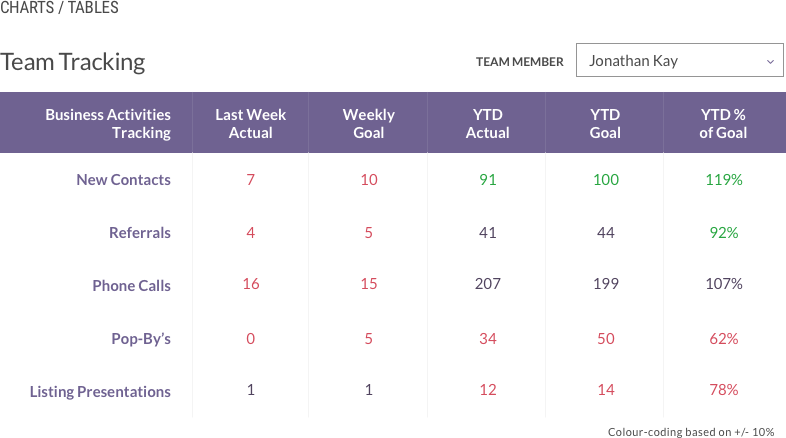This screenshot has width=786, height=438.
Task: Select the YTD Goal column header
Action: coord(605,123)
